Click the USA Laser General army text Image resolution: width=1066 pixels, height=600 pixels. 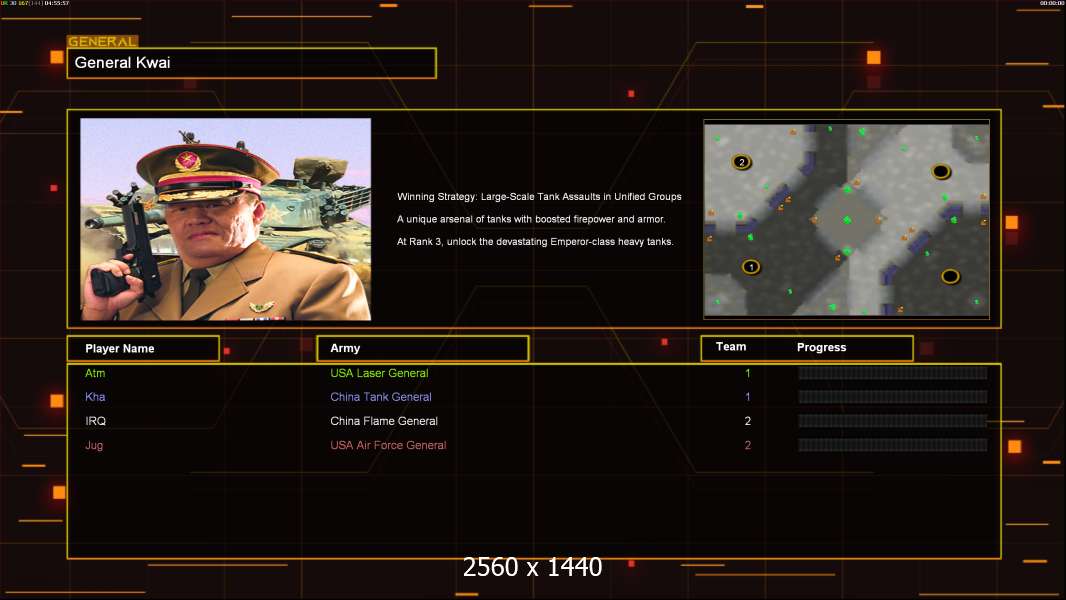coord(379,373)
